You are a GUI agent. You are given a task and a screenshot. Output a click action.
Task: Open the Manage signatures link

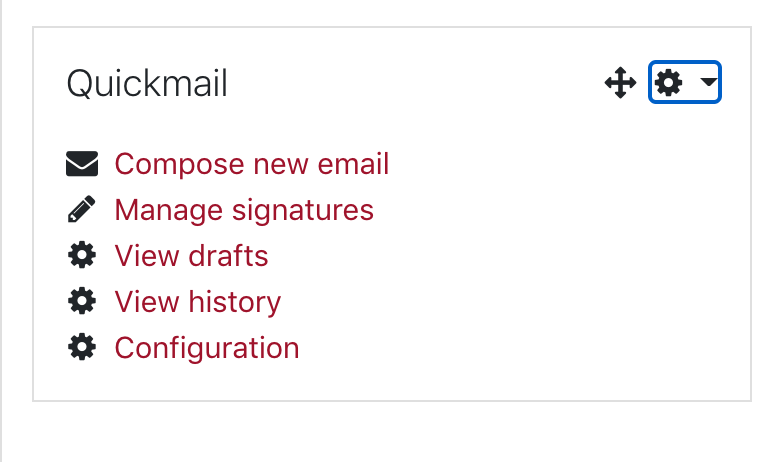pos(244,210)
